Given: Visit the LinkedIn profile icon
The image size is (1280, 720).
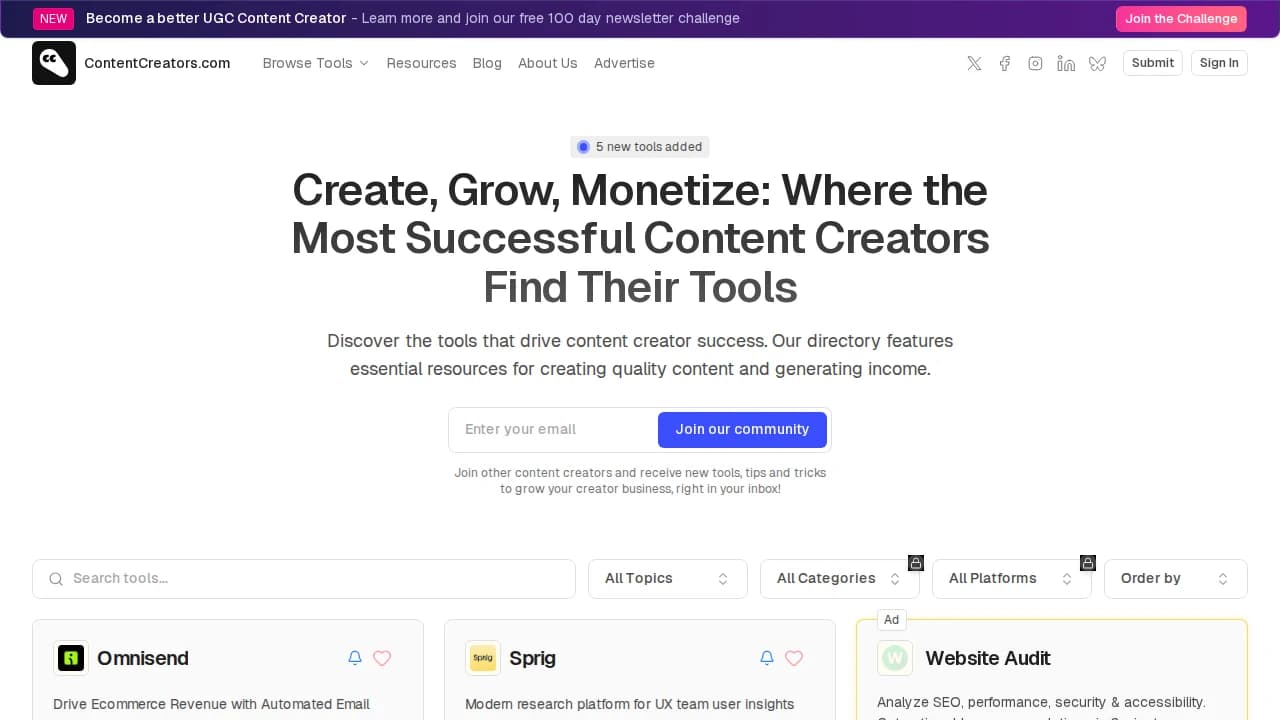Looking at the screenshot, I should (1066, 63).
